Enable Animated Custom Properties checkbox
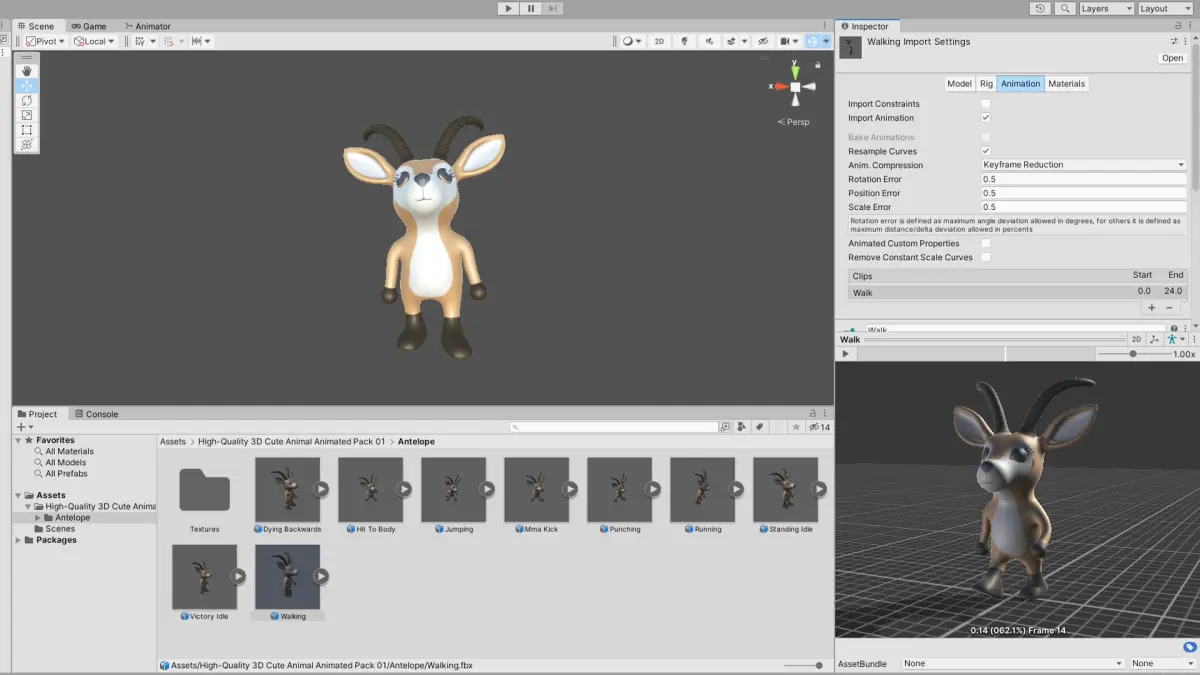The width and height of the screenshot is (1200, 675). click(986, 243)
